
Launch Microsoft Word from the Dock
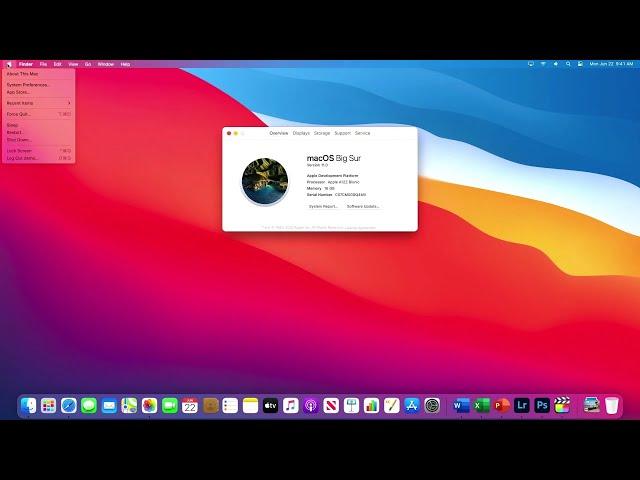(x=461, y=405)
